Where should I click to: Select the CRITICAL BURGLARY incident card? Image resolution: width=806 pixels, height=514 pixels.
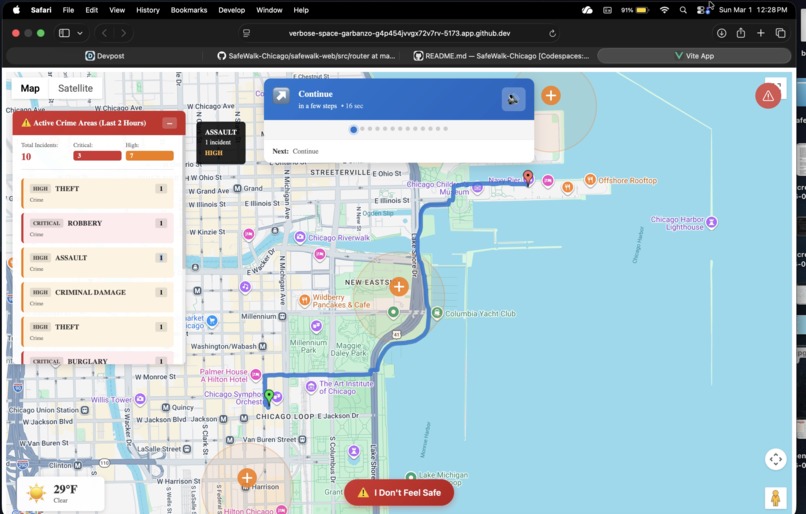point(98,358)
